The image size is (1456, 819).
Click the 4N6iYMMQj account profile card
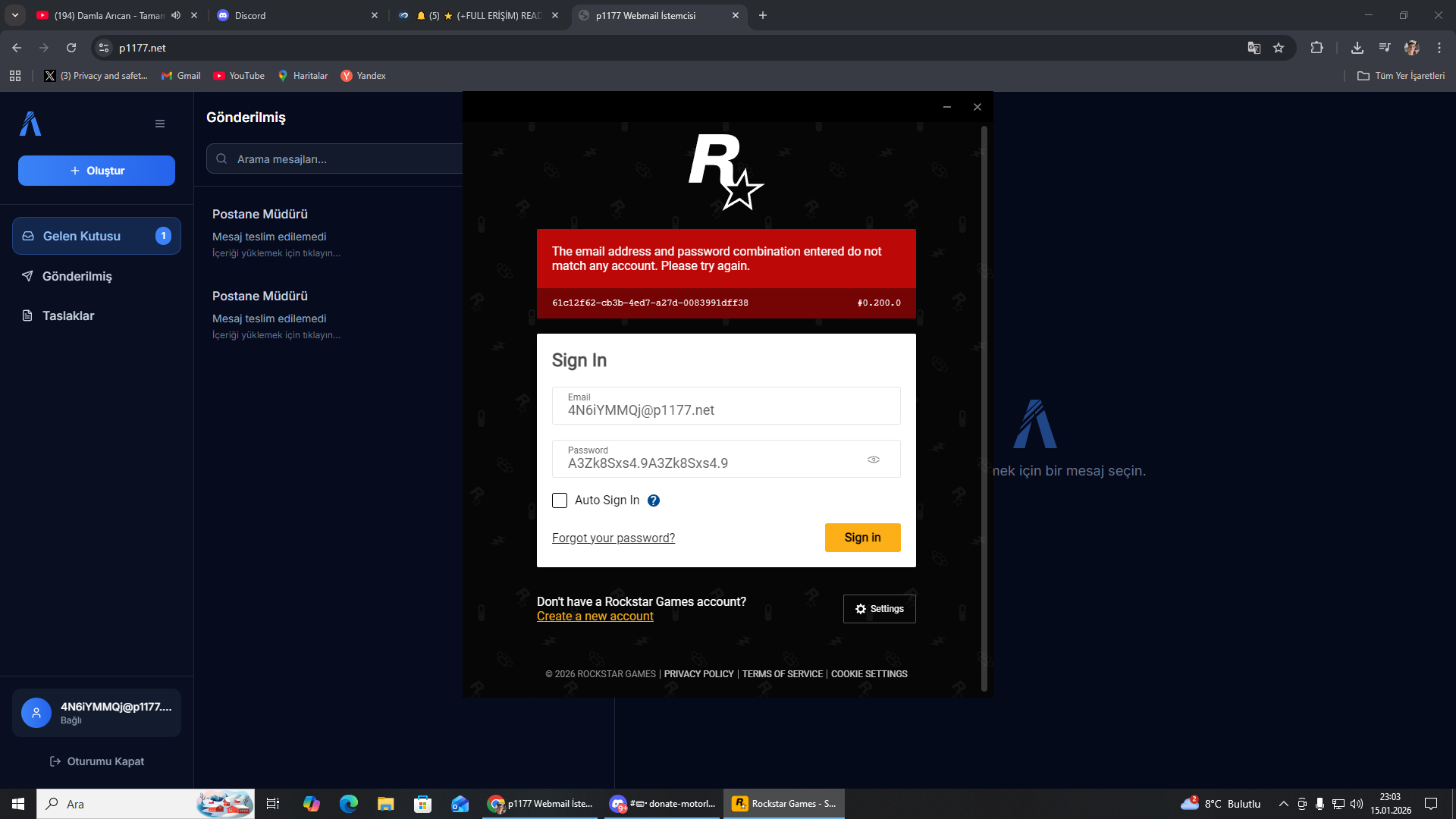coord(96,713)
